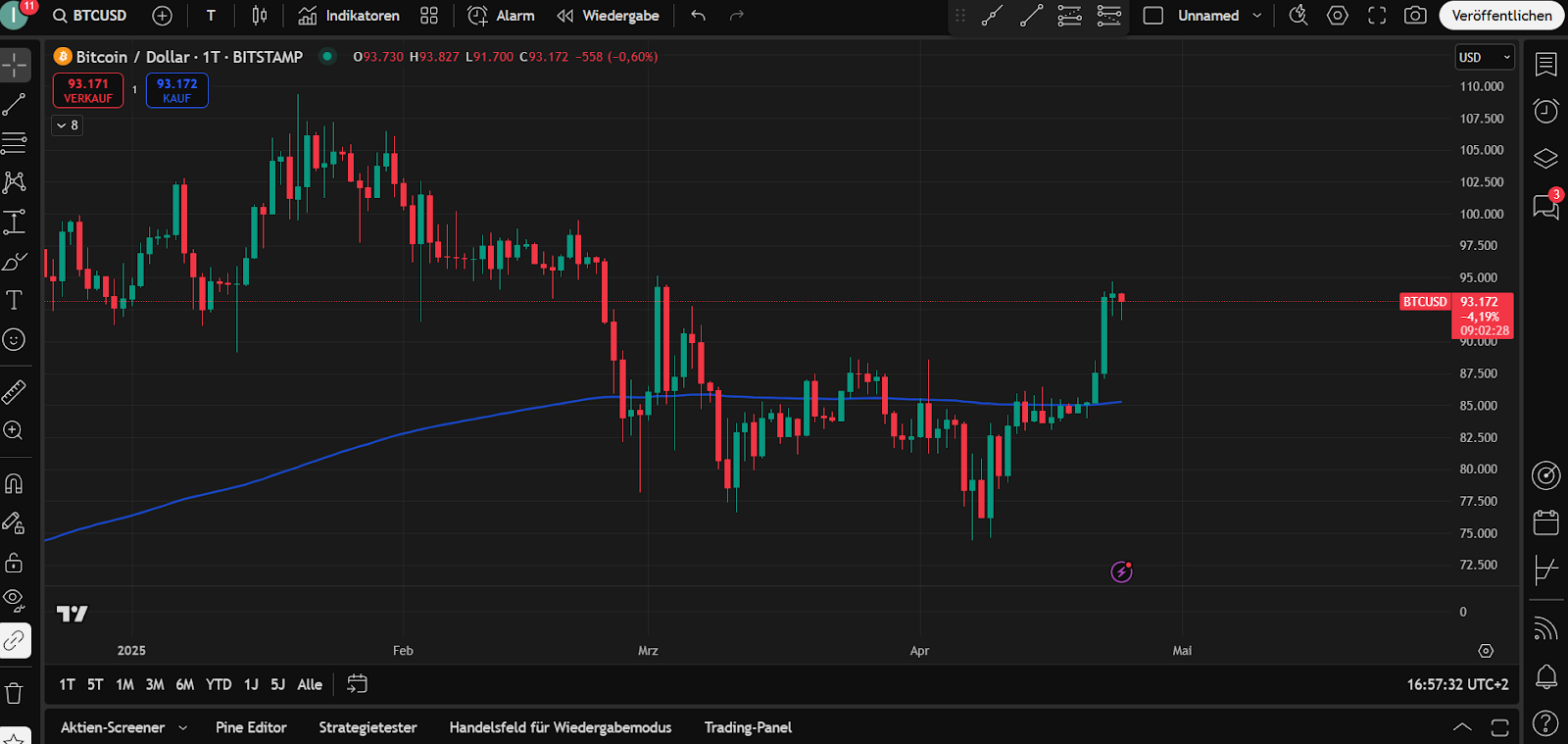Select the text annotation tool
This screenshot has width=1568, height=744.
(15, 300)
